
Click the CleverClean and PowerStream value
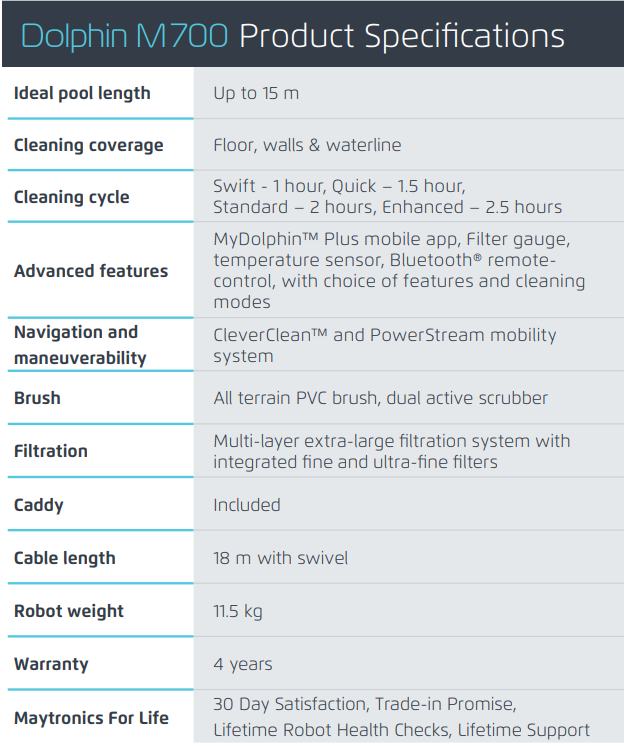point(384,345)
